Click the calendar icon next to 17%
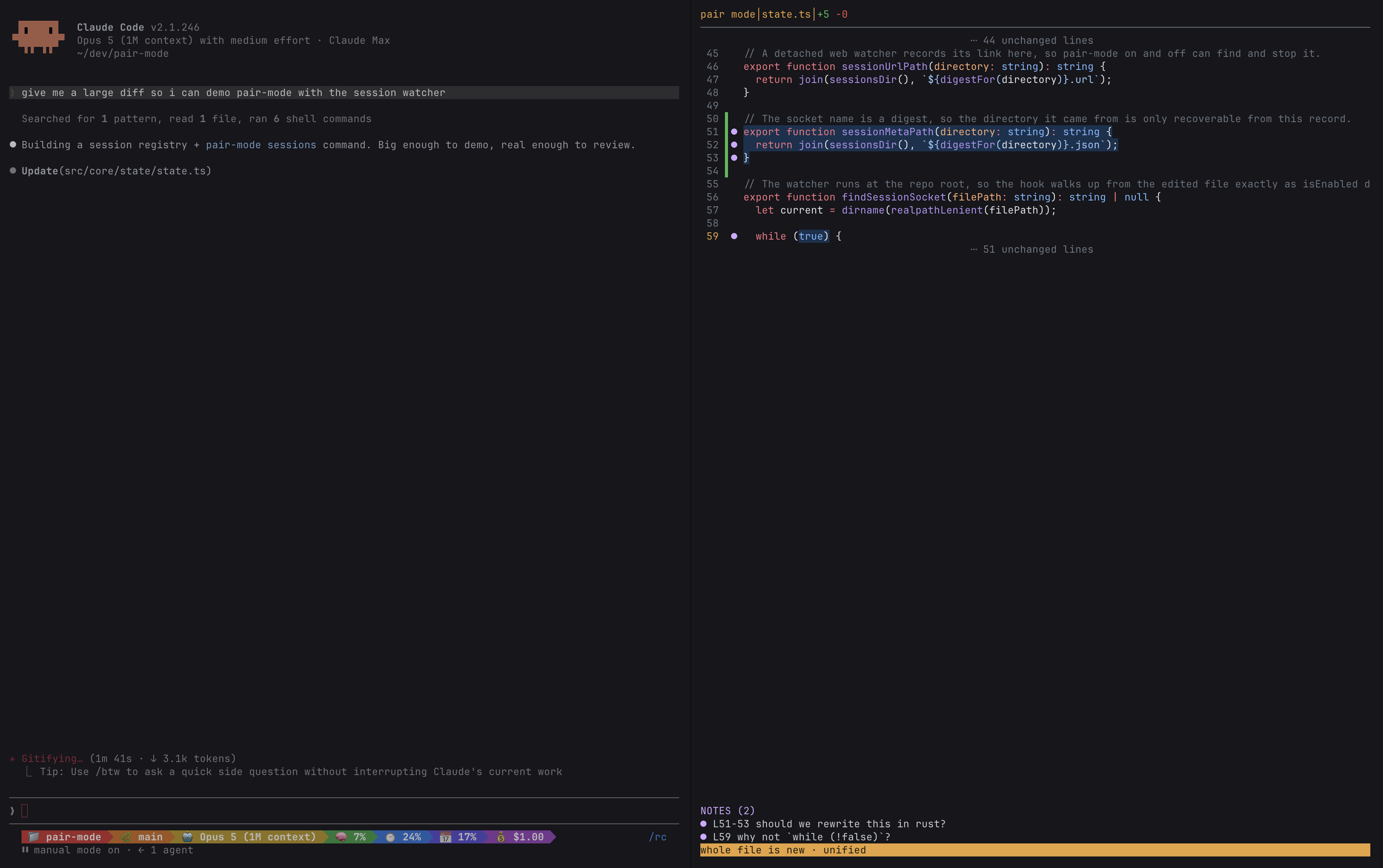Screen dimensions: 1383x868 click(446, 837)
